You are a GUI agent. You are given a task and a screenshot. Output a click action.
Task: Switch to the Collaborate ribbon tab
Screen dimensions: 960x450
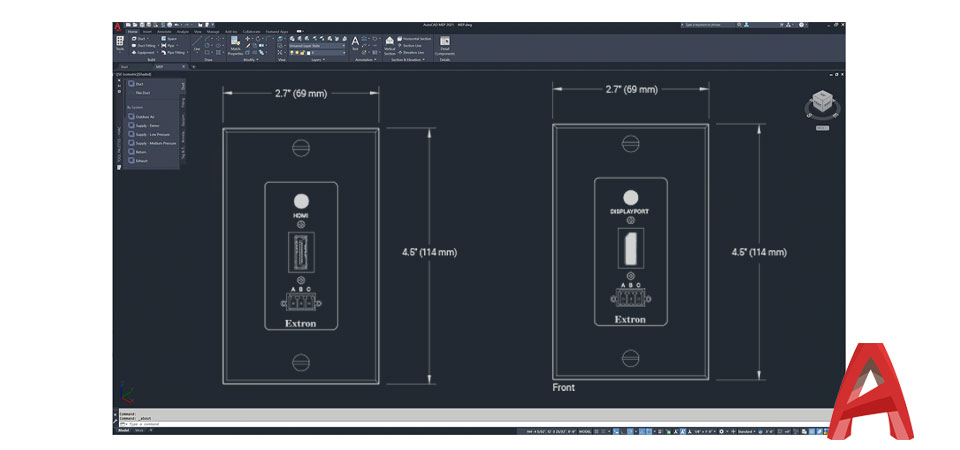tap(252, 32)
